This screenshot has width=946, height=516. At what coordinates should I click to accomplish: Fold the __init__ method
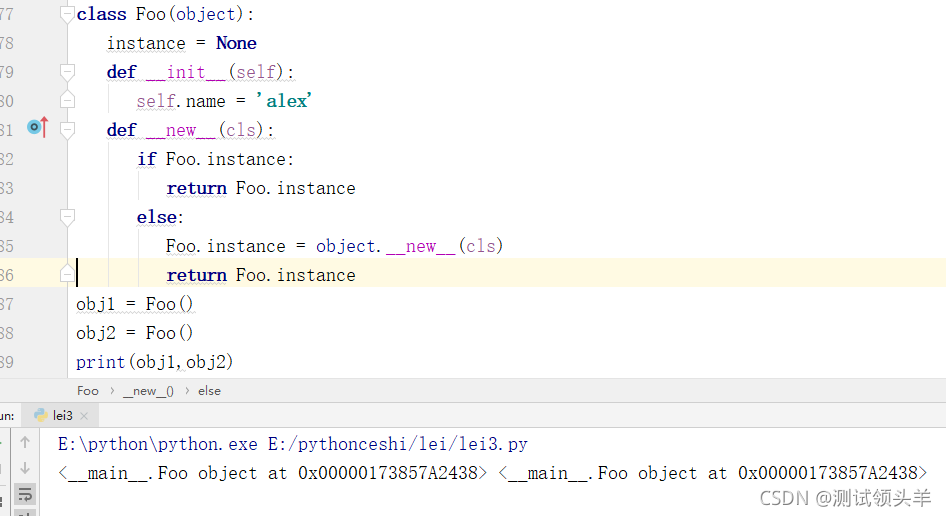[x=67, y=73]
